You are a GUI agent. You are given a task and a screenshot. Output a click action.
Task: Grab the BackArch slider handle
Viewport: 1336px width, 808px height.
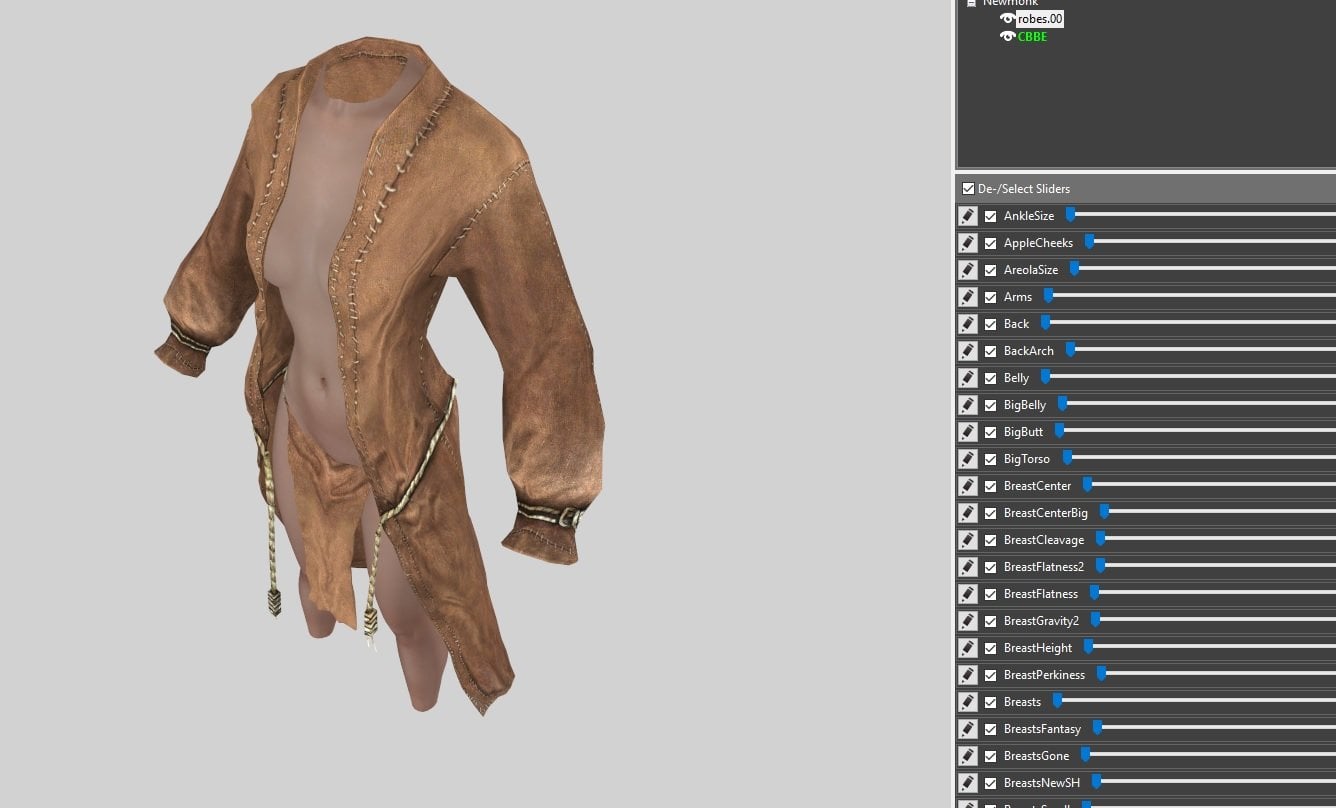click(1070, 349)
